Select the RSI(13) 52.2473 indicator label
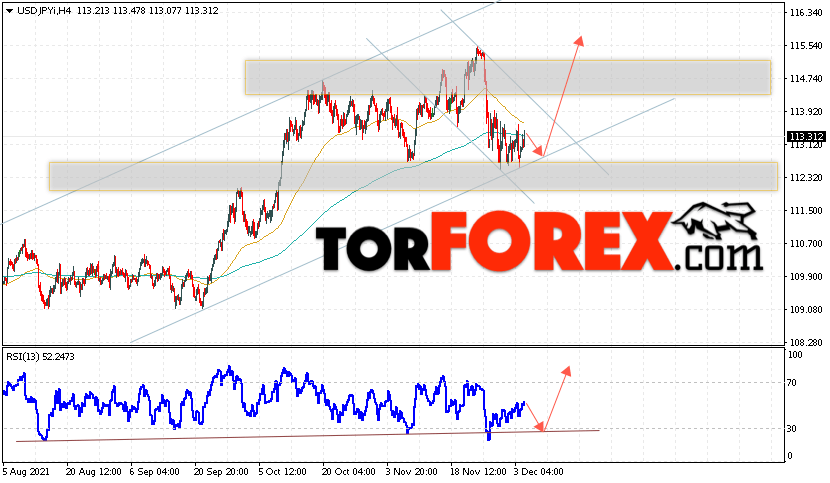This screenshot has height=483, width=830. 40,357
